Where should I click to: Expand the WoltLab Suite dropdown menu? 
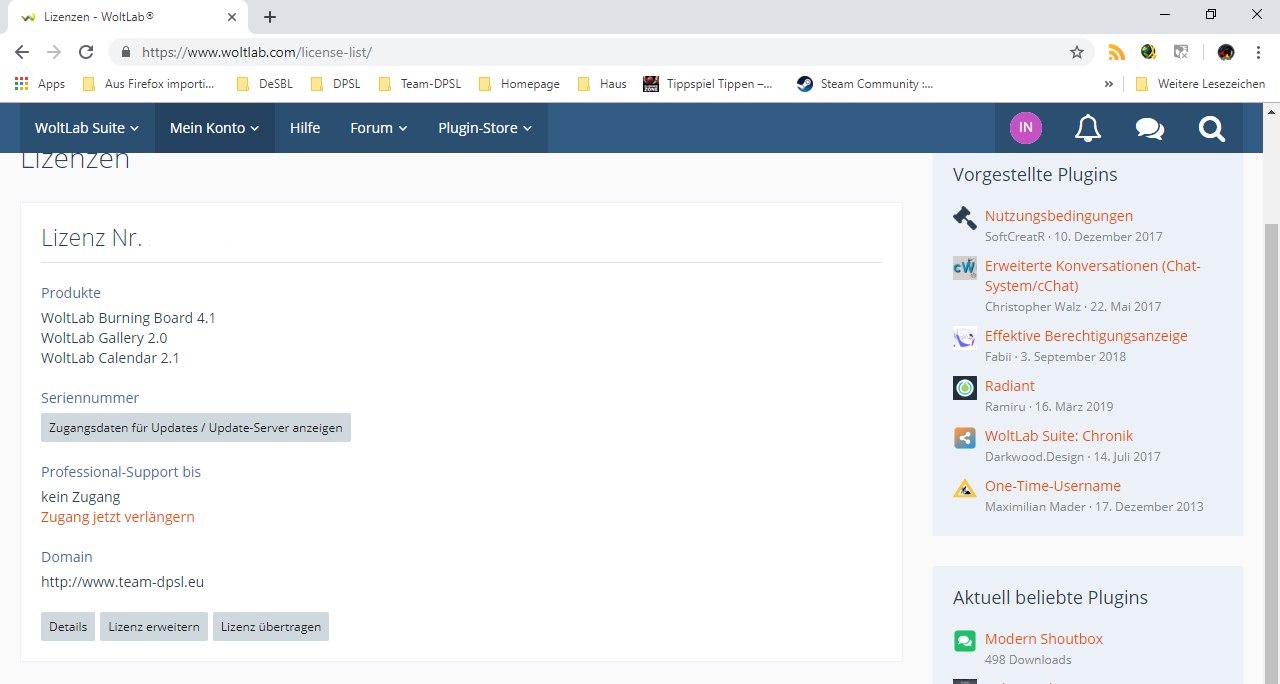pos(87,128)
